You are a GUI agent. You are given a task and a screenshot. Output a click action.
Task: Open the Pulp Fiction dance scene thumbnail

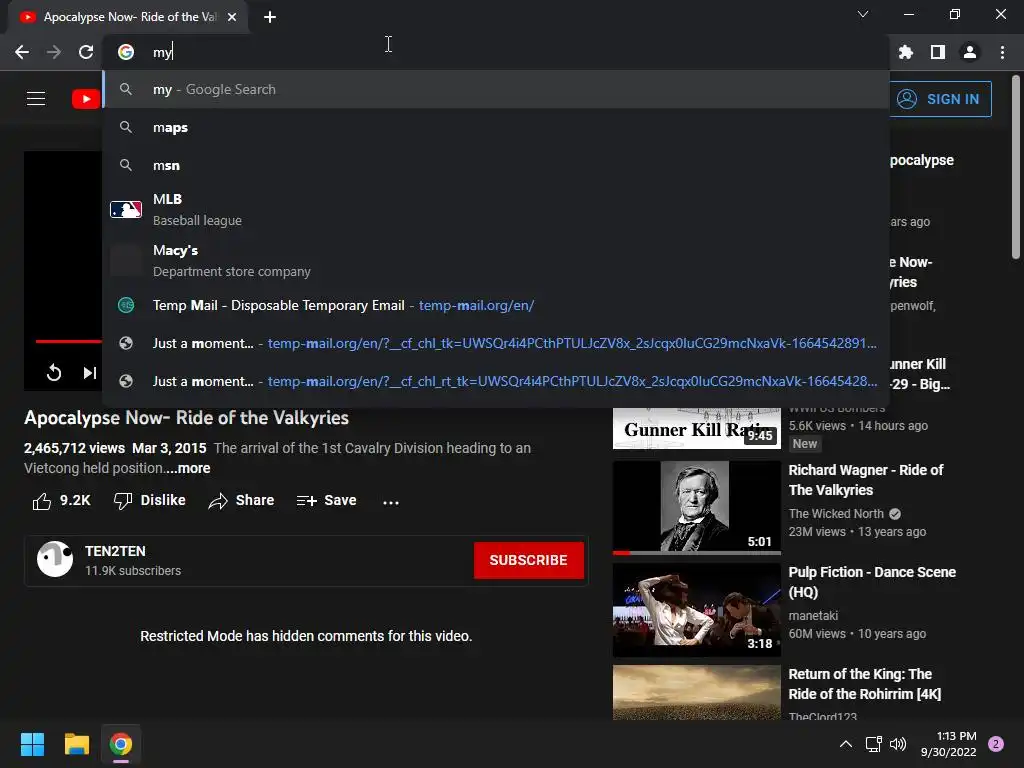click(x=696, y=610)
